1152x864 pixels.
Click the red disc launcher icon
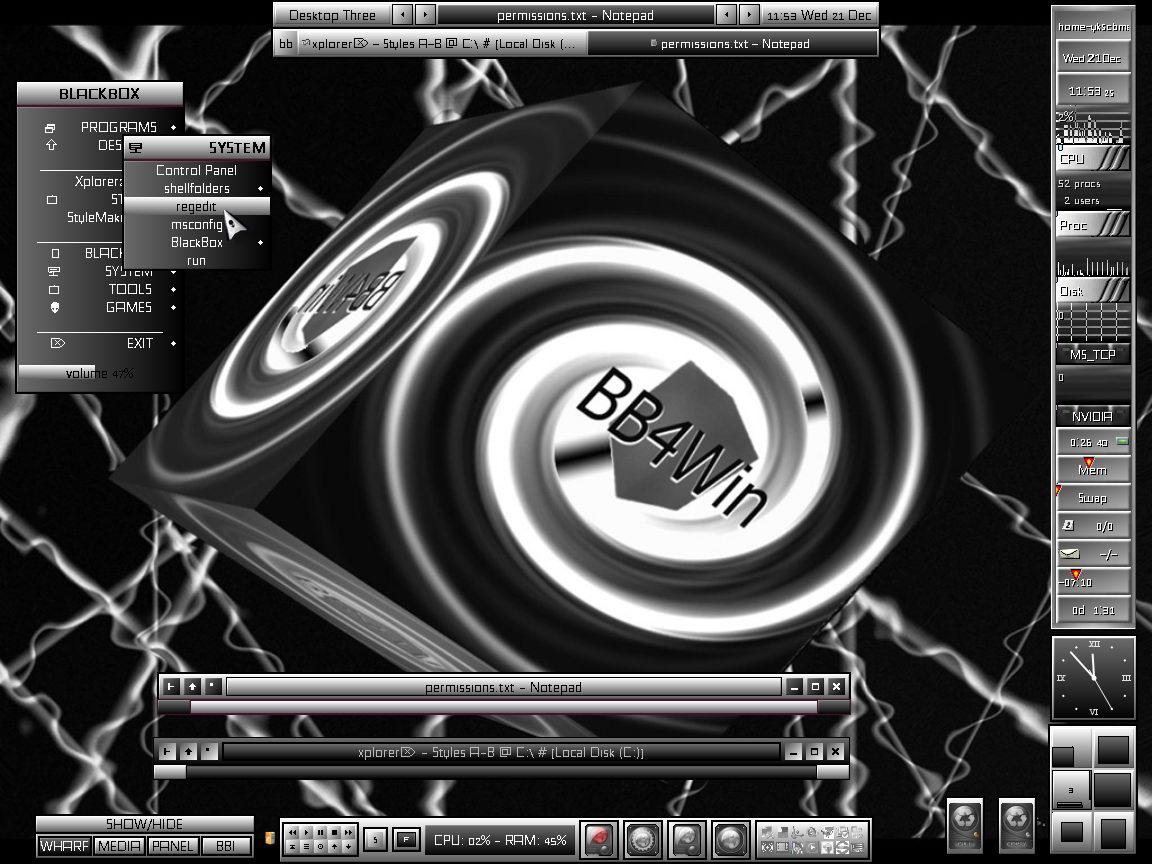pyautogui.click(x=600, y=839)
